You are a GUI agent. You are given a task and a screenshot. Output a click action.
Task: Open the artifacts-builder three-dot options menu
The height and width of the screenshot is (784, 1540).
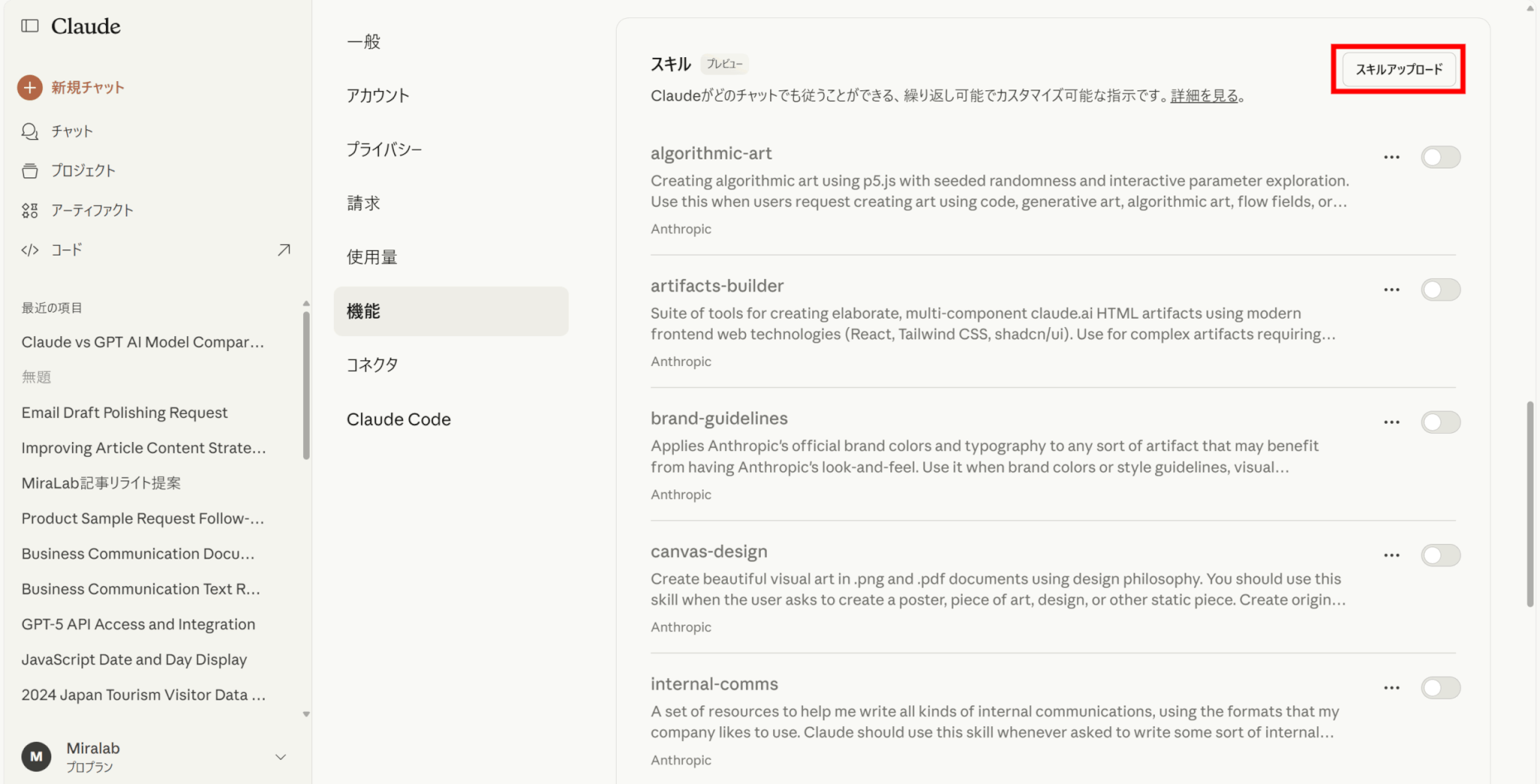pos(1391,290)
